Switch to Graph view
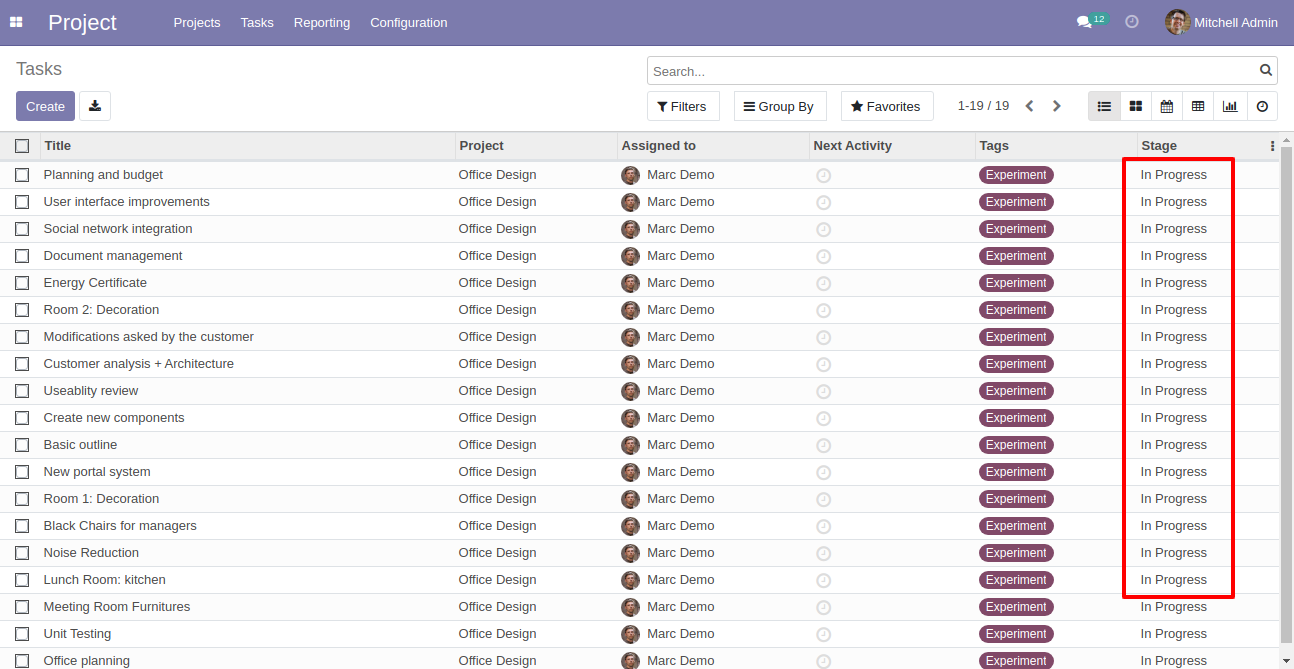The width and height of the screenshot is (1294, 669). point(1230,106)
